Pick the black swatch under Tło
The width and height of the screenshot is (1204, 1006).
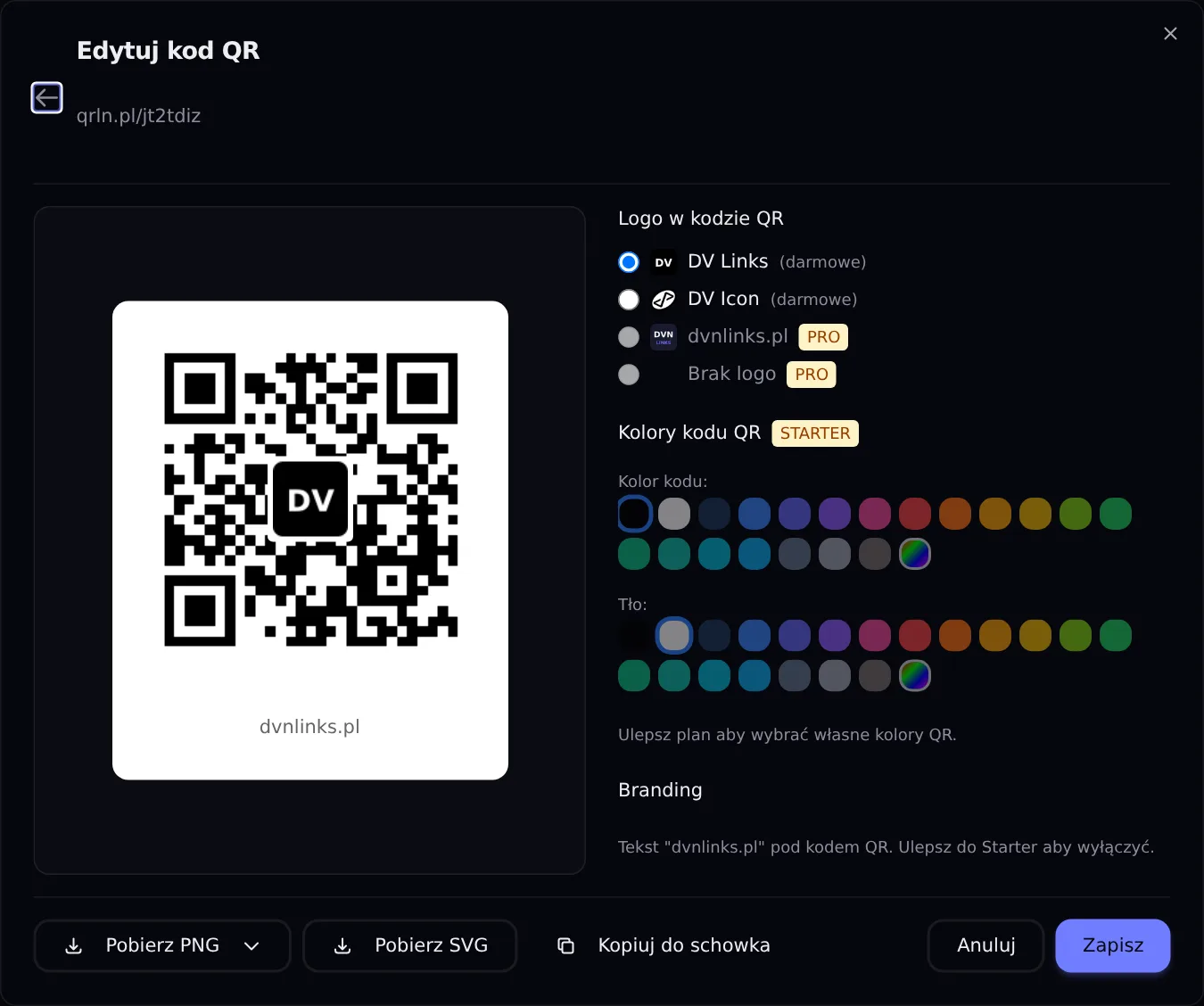(x=634, y=636)
